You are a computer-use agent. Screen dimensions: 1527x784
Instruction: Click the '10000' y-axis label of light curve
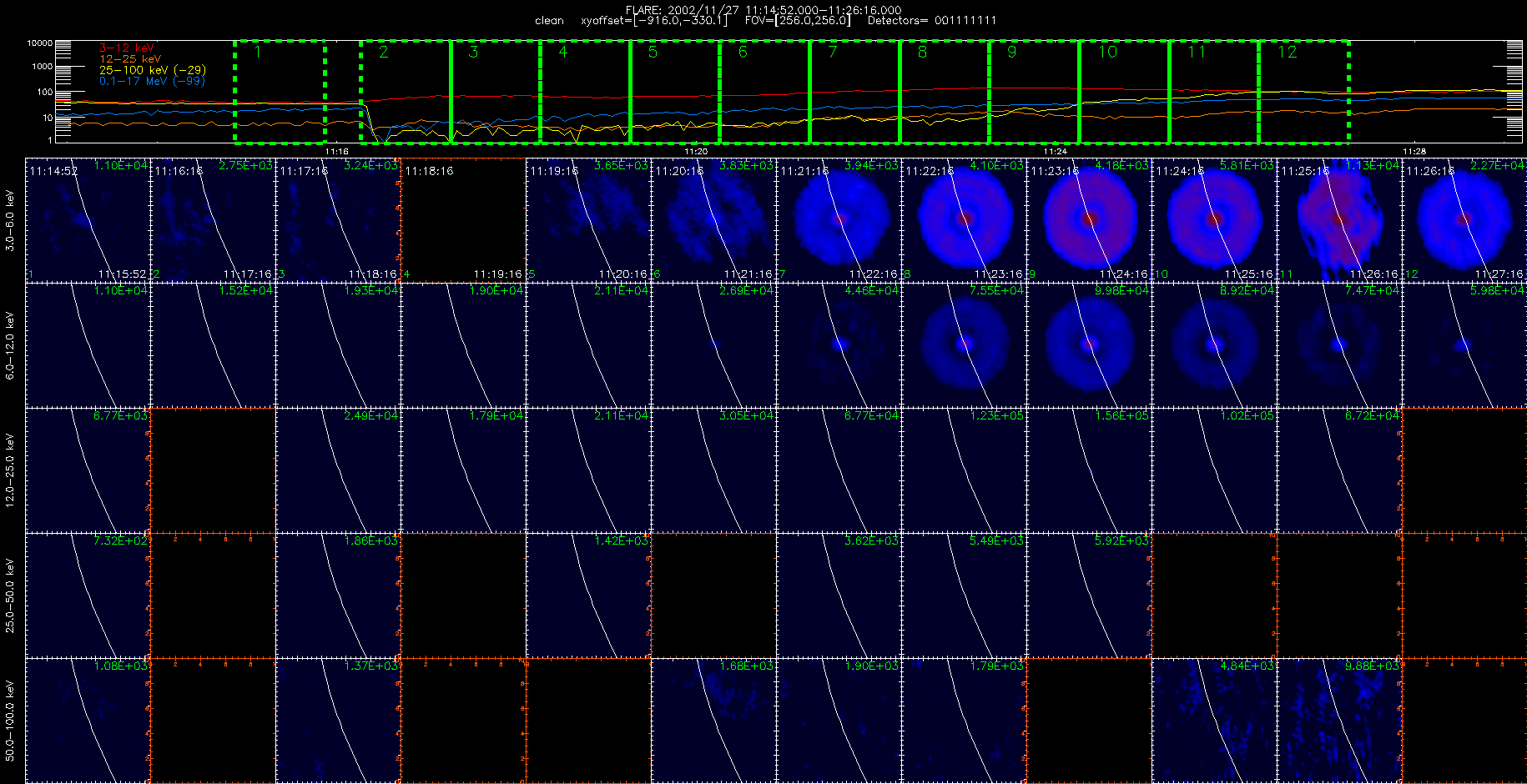[x=40, y=43]
